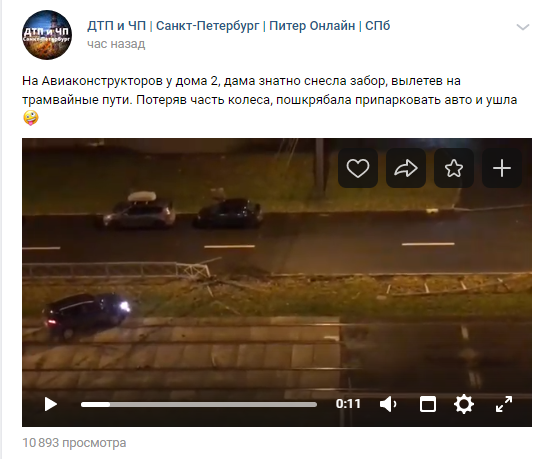The height and width of the screenshot is (459, 541).
Task: Click the community avatar image
Action: pyautogui.click(x=47, y=35)
